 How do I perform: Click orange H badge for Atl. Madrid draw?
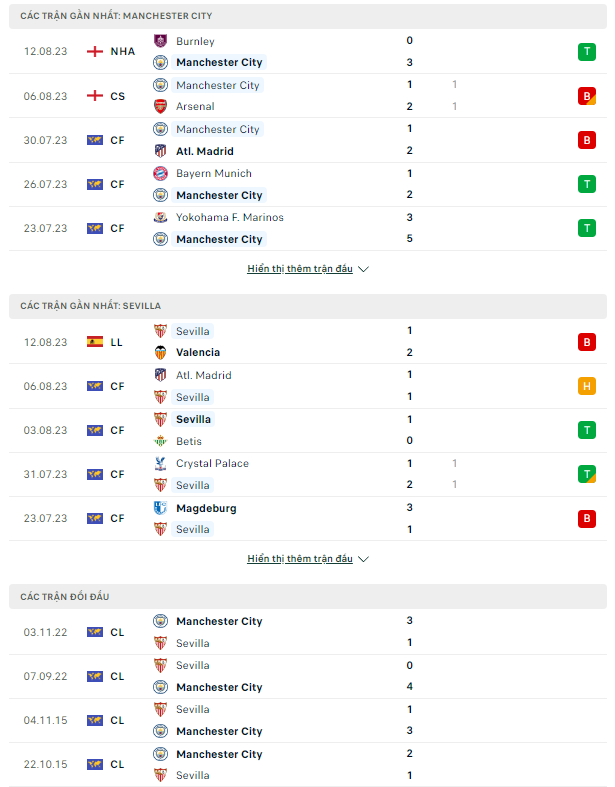(586, 386)
